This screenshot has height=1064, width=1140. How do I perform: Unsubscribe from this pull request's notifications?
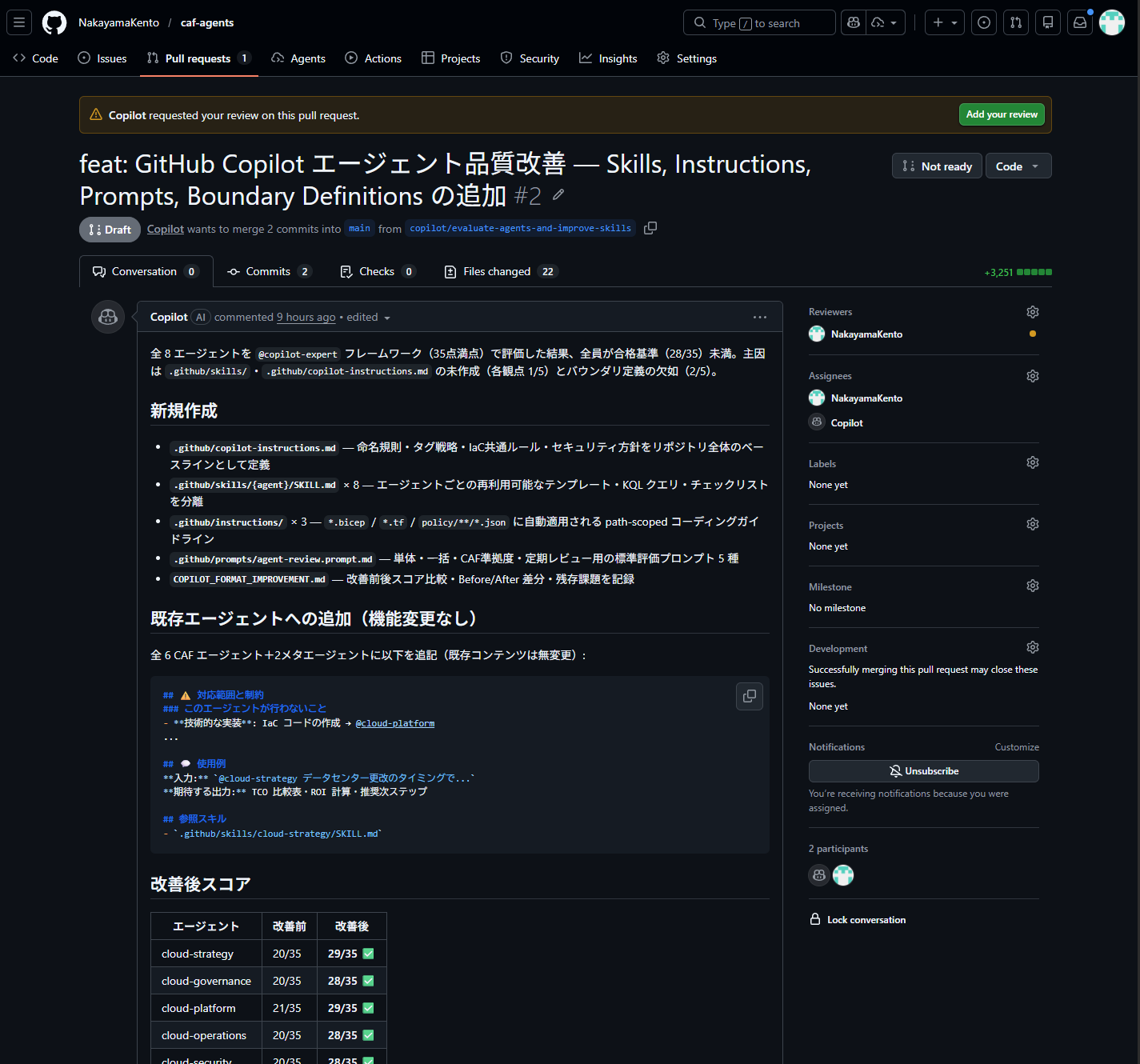click(923, 770)
